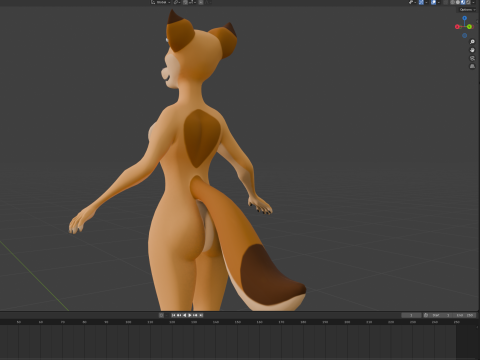
Task: Open the Options dropdown
Action: (467, 10)
